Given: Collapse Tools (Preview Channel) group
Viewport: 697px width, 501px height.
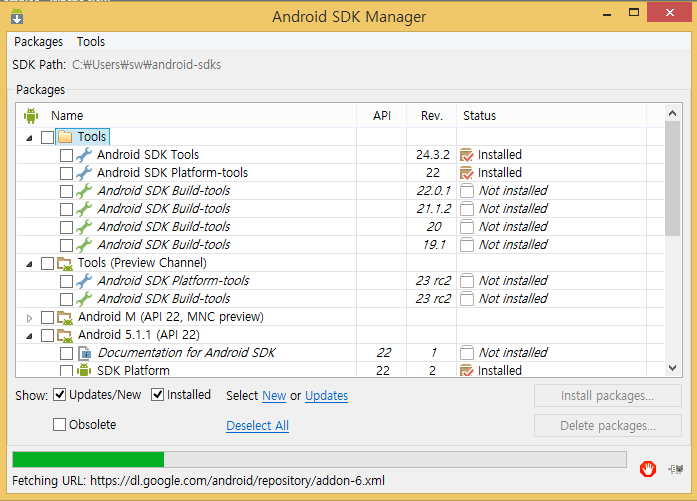Looking at the screenshot, I should tap(29, 264).
